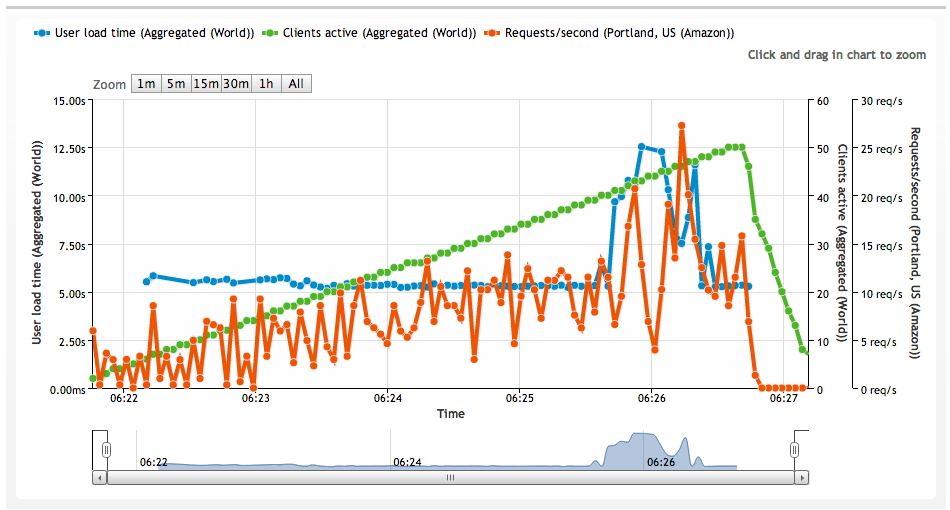This screenshot has height=510, width=950.
Task: Click the 06:24 label in the navigator overview
Action: tap(407, 462)
